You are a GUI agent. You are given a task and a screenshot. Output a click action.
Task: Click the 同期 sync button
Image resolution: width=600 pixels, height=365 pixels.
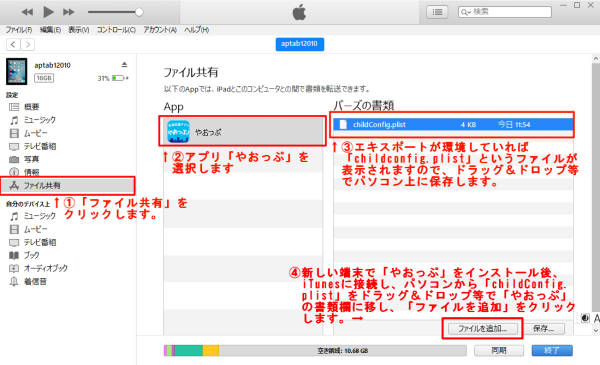coord(499,350)
